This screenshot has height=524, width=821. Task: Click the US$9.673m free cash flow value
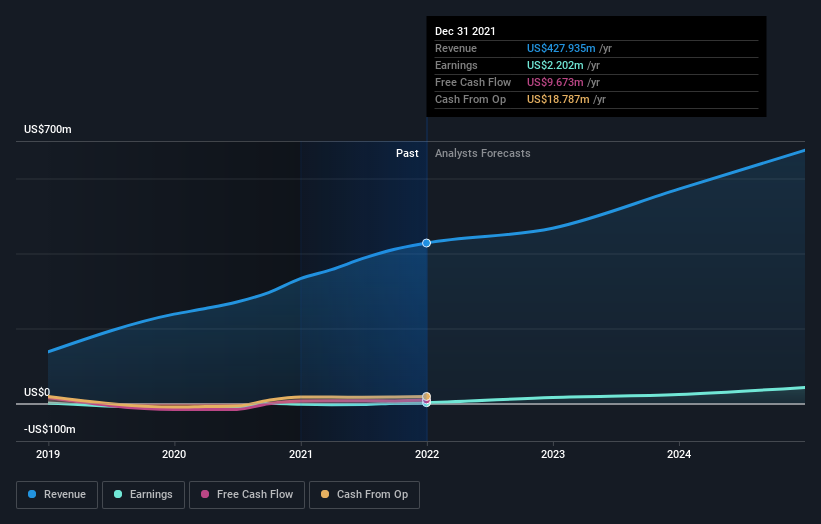[555, 82]
